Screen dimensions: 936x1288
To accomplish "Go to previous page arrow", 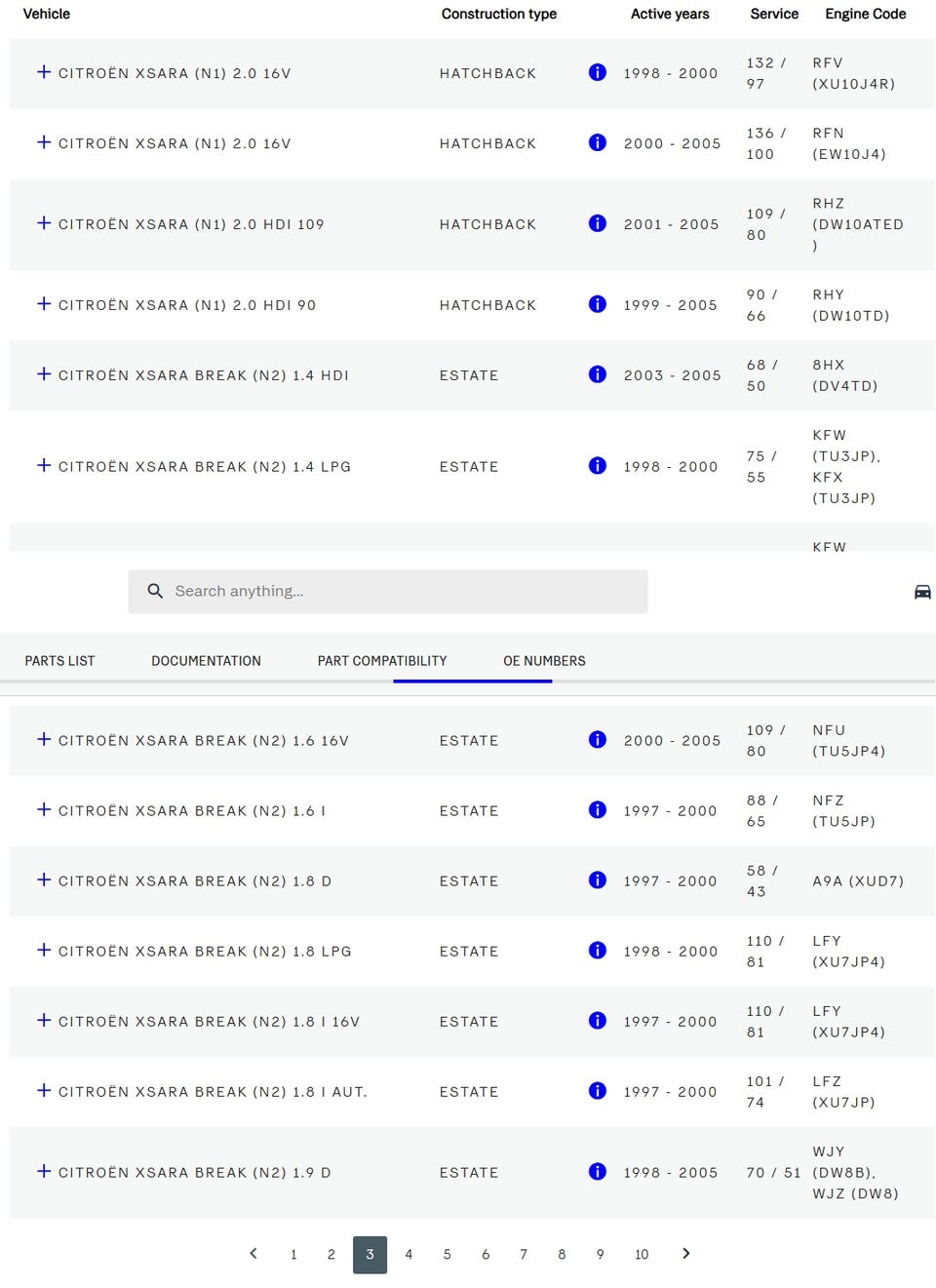I will [x=253, y=1254].
